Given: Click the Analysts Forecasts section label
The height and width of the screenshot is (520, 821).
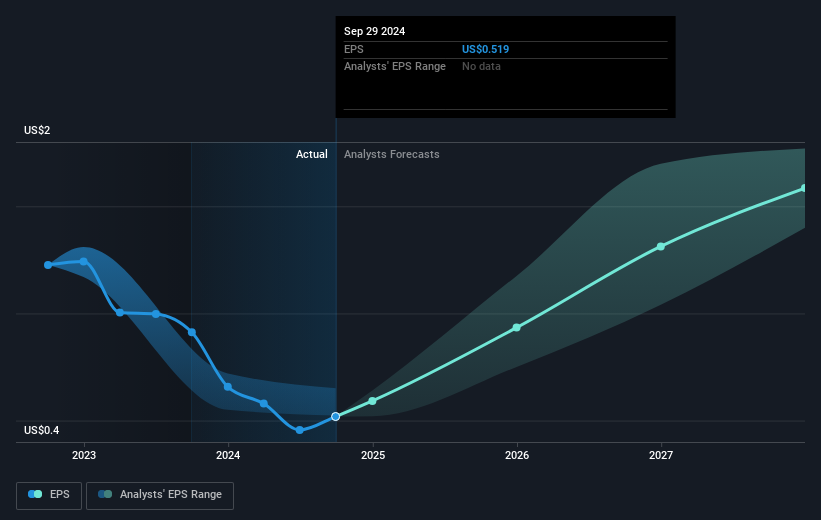Looking at the screenshot, I should (x=392, y=154).
